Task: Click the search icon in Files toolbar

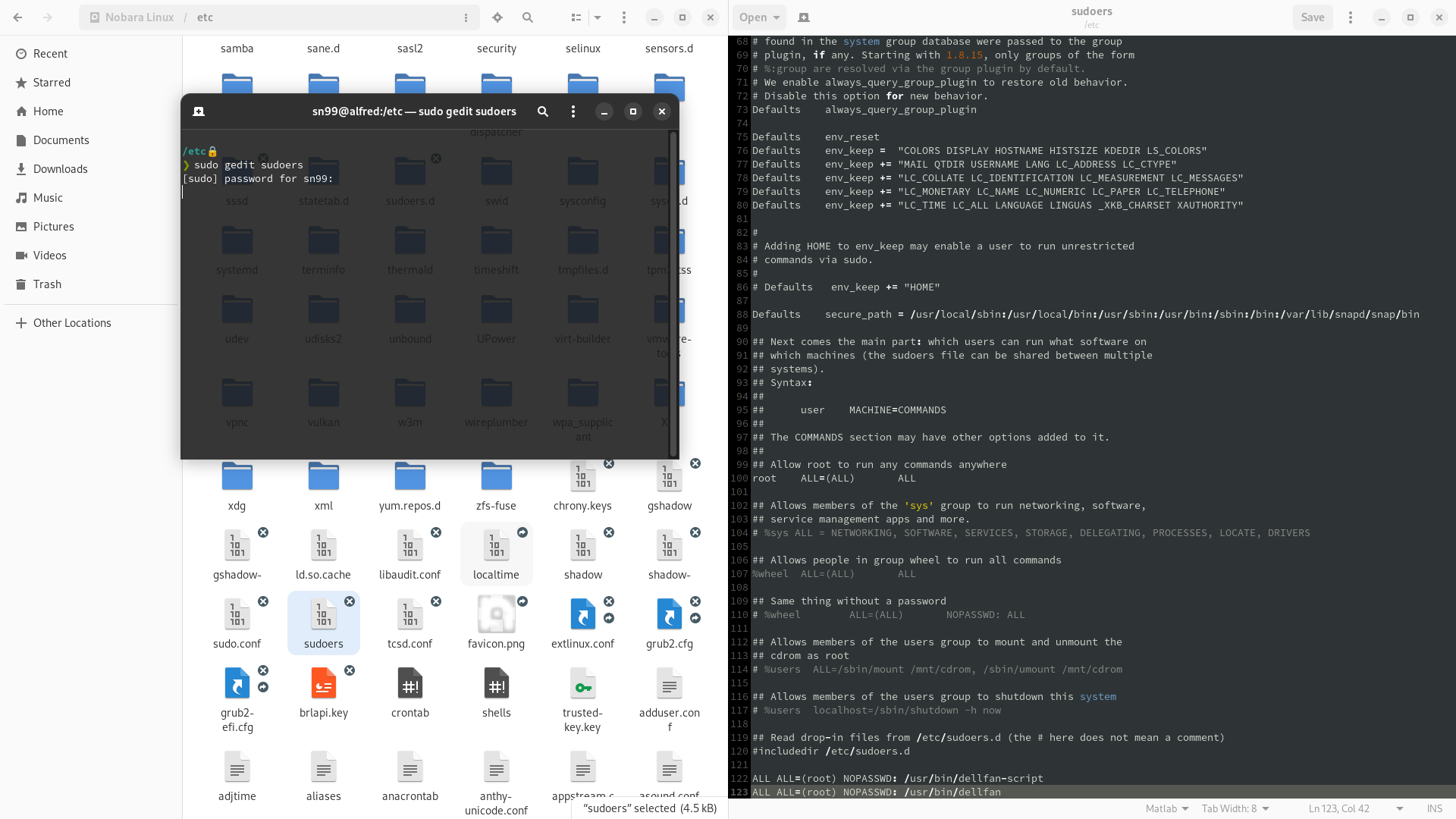Action: (x=528, y=17)
